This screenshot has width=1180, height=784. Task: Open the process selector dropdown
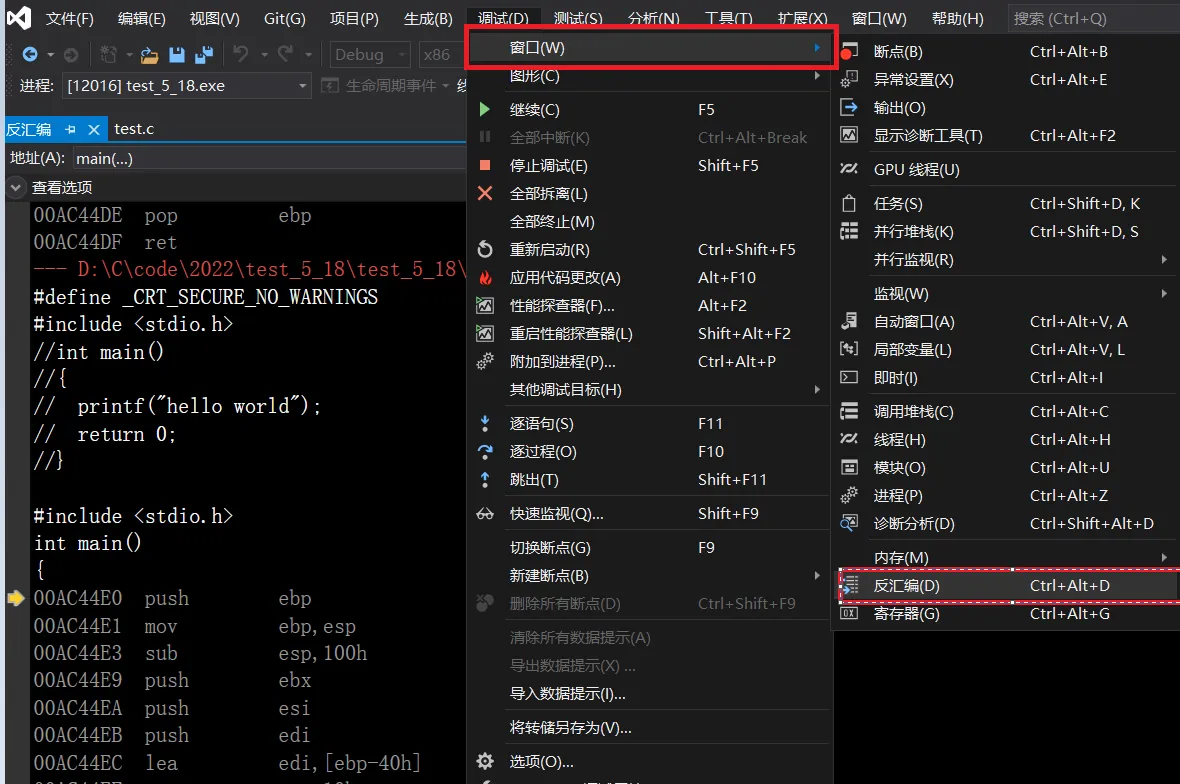(187, 86)
